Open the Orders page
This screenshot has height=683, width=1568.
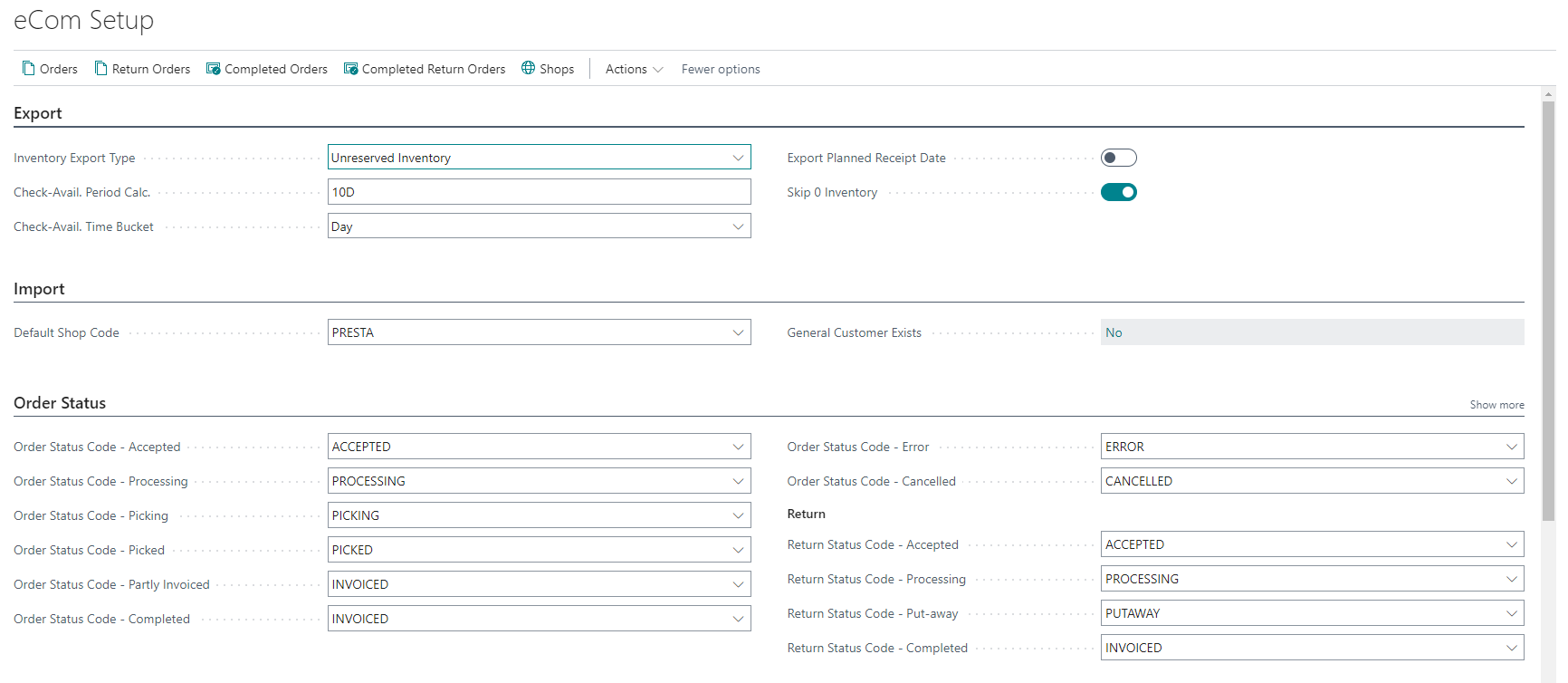(50, 69)
